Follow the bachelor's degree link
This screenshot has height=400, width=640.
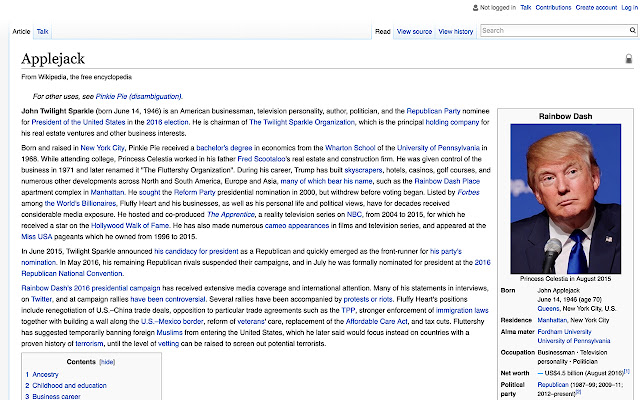point(224,148)
